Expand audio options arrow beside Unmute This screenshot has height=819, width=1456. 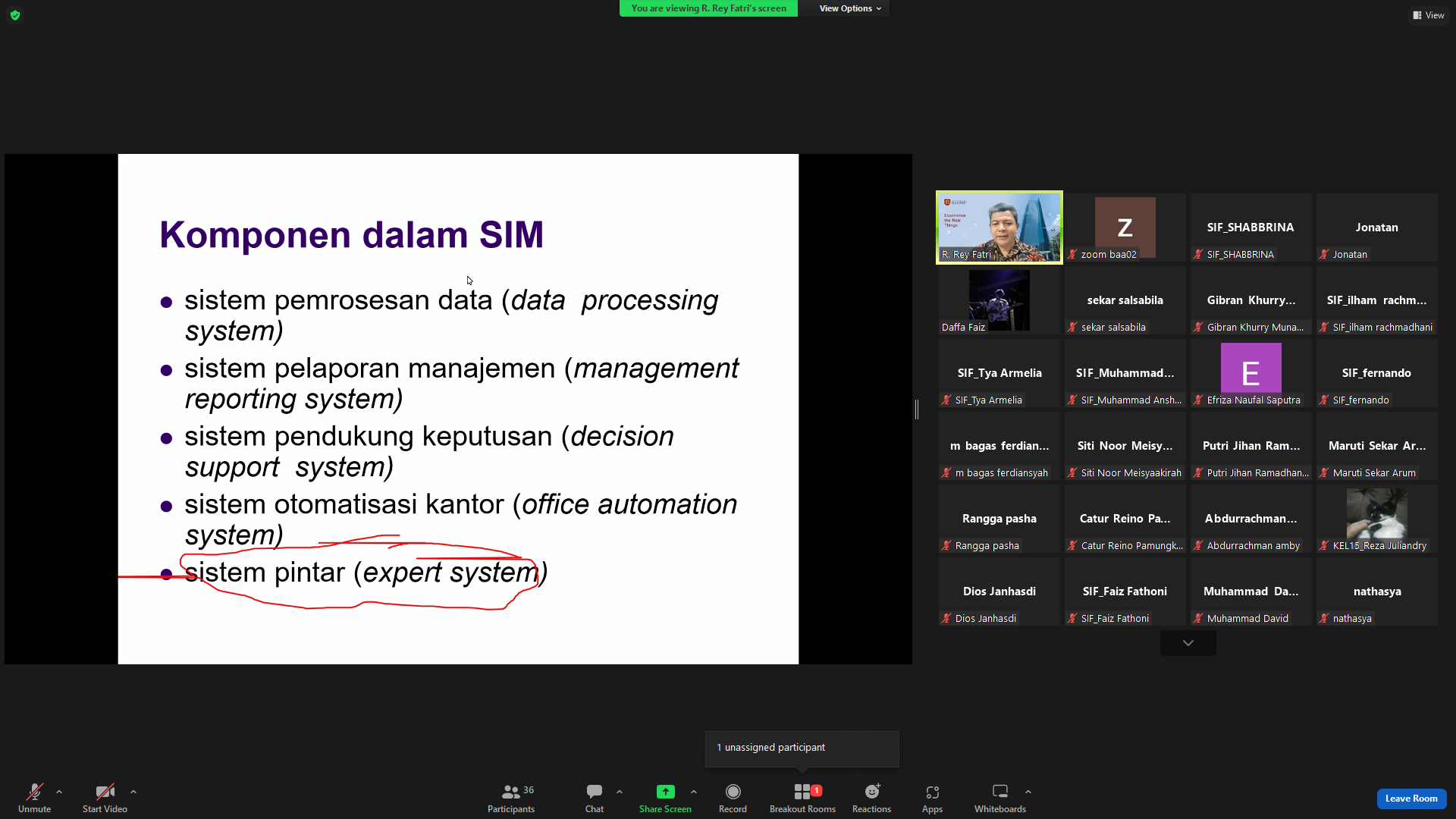pyautogui.click(x=59, y=792)
